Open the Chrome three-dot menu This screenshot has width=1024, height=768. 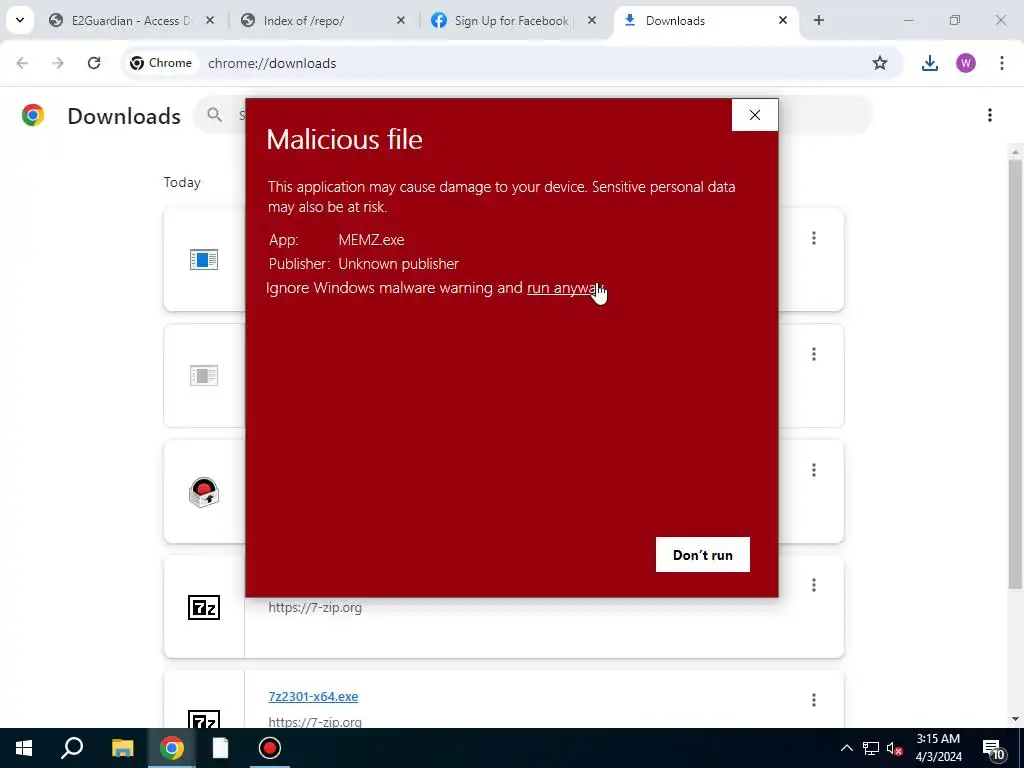tap(1002, 63)
